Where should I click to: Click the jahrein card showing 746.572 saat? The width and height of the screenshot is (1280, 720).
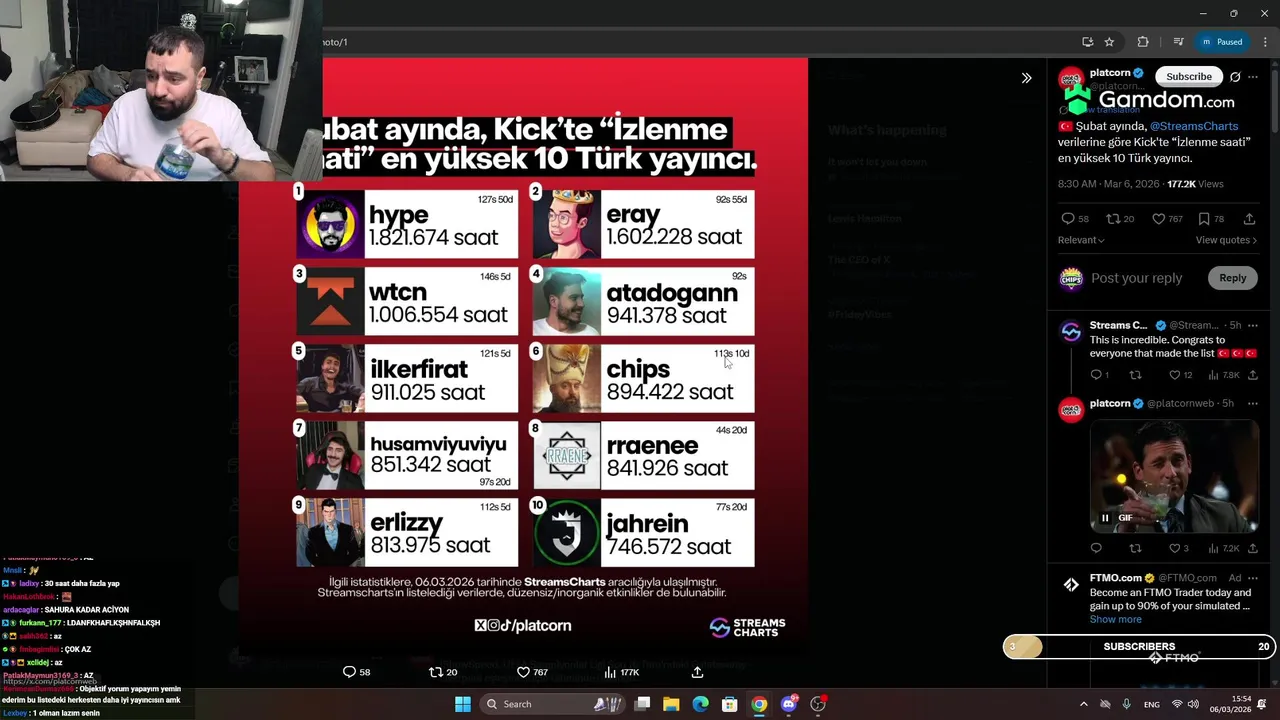coord(643,533)
